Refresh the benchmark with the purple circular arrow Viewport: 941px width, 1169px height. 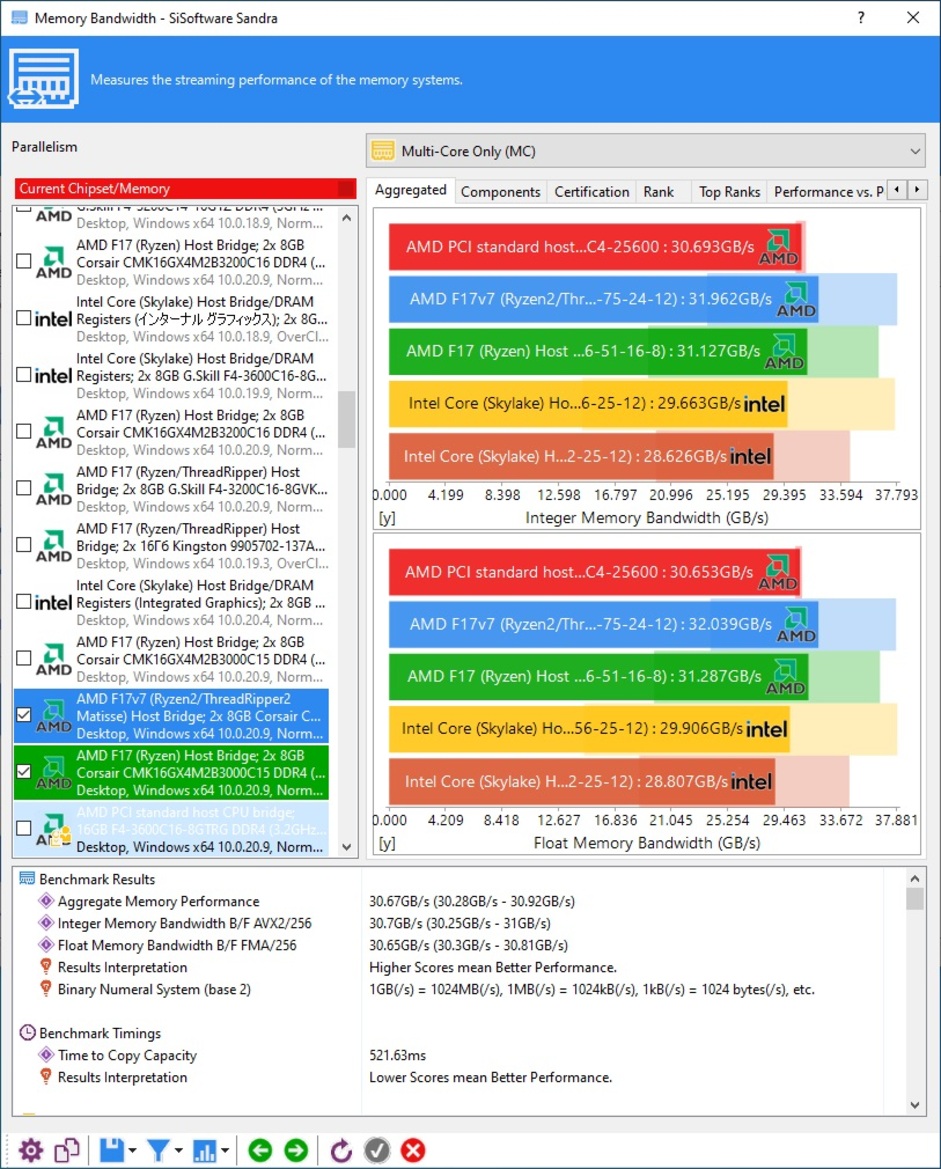(341, 1150)
